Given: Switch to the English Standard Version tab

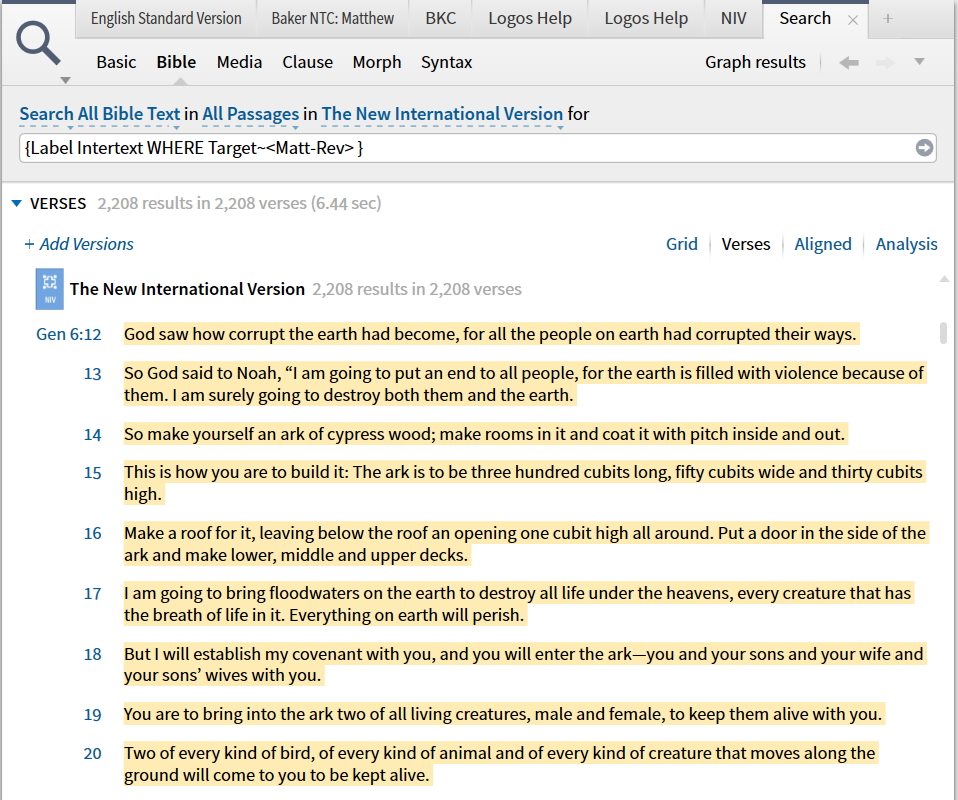Looking at the screenshot, I should click(x=166, y=19).
